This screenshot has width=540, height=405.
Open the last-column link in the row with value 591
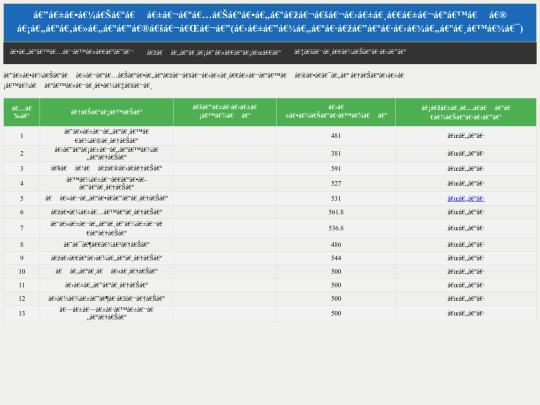tap(466, 168)
